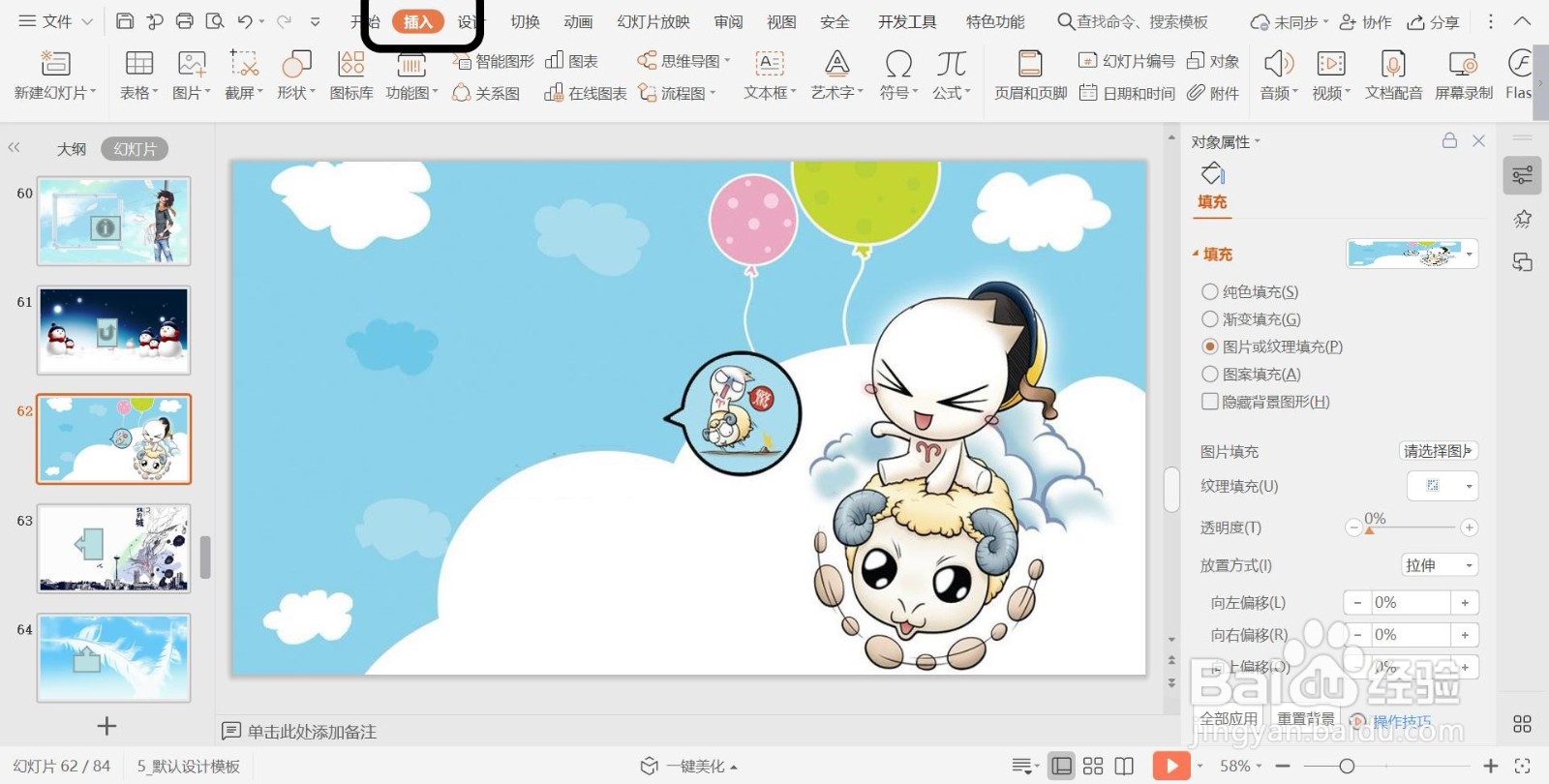Switch to reading view in status bar
1549x784 pixels.
point(1124,766)
